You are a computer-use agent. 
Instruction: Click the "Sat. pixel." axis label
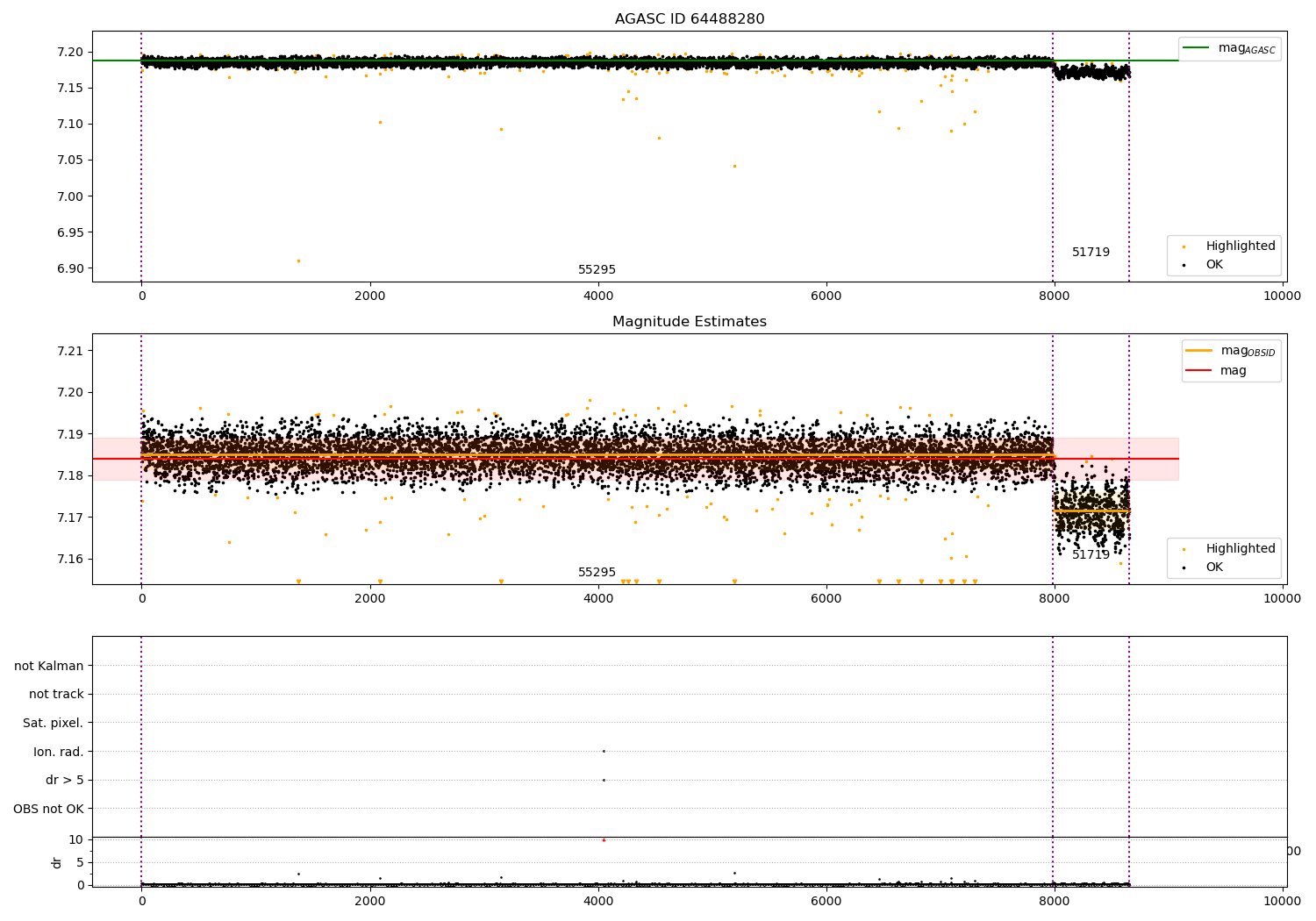[54, 723]
